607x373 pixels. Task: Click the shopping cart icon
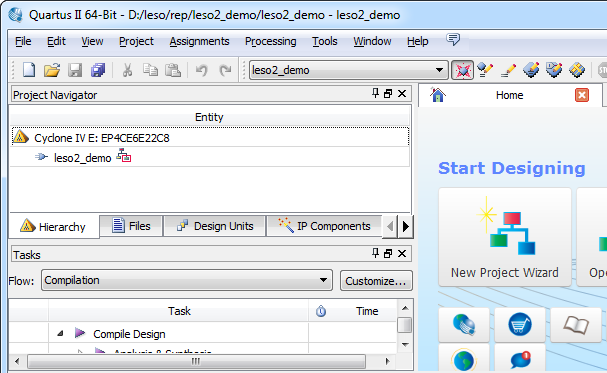point(520,324)
